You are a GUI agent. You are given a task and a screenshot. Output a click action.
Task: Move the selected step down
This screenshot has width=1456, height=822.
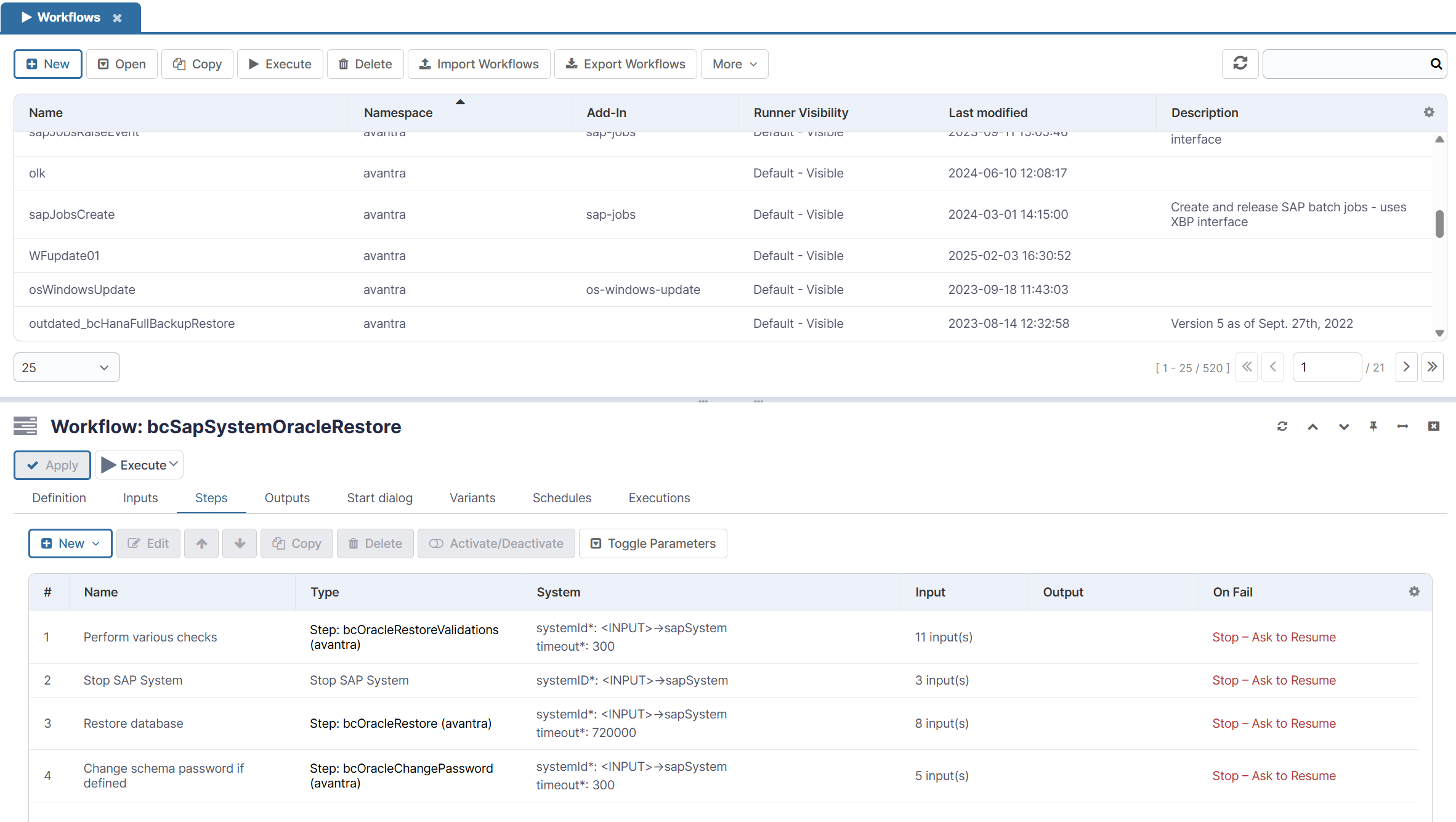click(239, 543)
